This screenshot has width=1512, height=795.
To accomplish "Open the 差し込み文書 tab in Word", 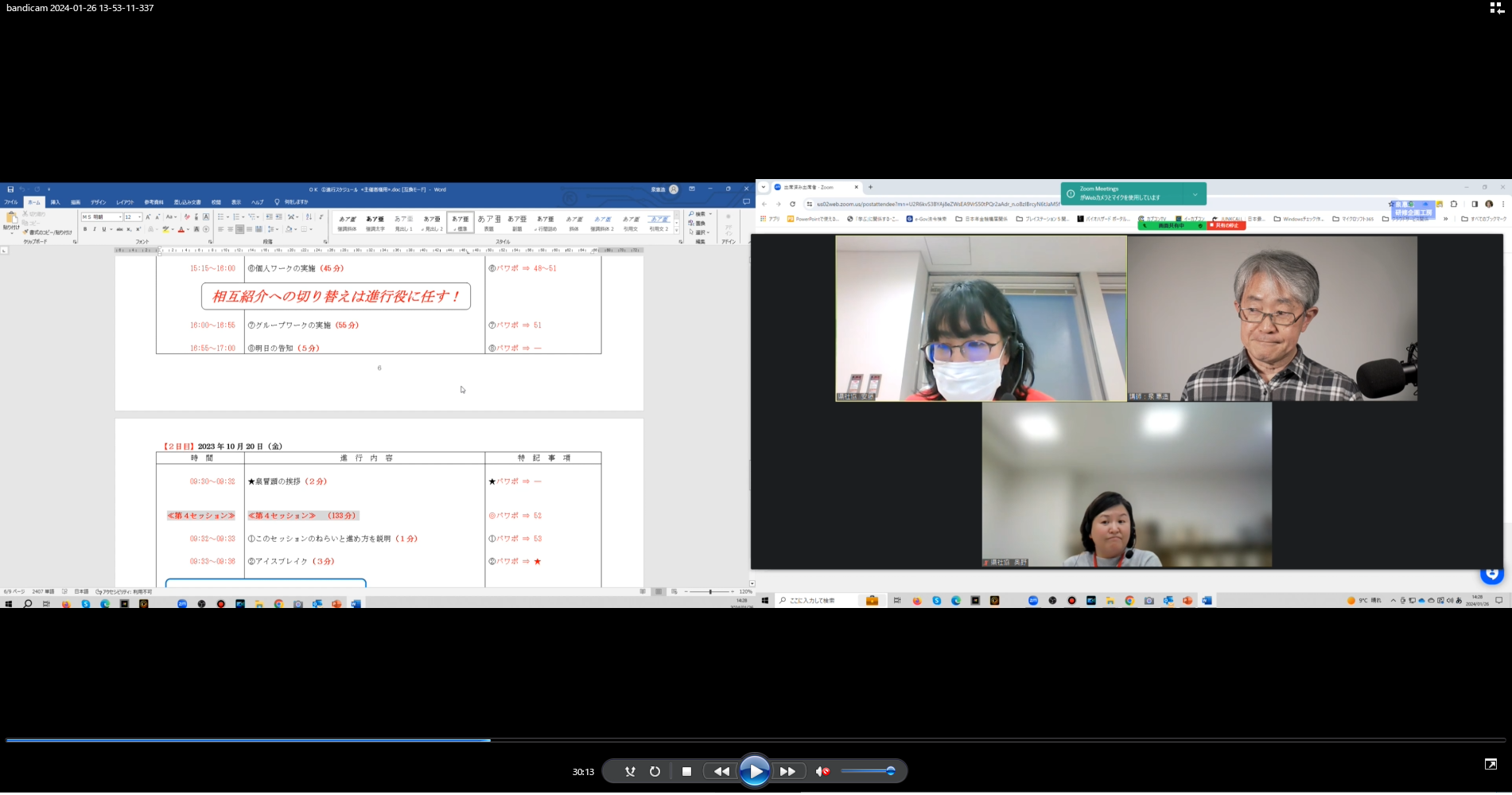I will click(x=188, y=202).
